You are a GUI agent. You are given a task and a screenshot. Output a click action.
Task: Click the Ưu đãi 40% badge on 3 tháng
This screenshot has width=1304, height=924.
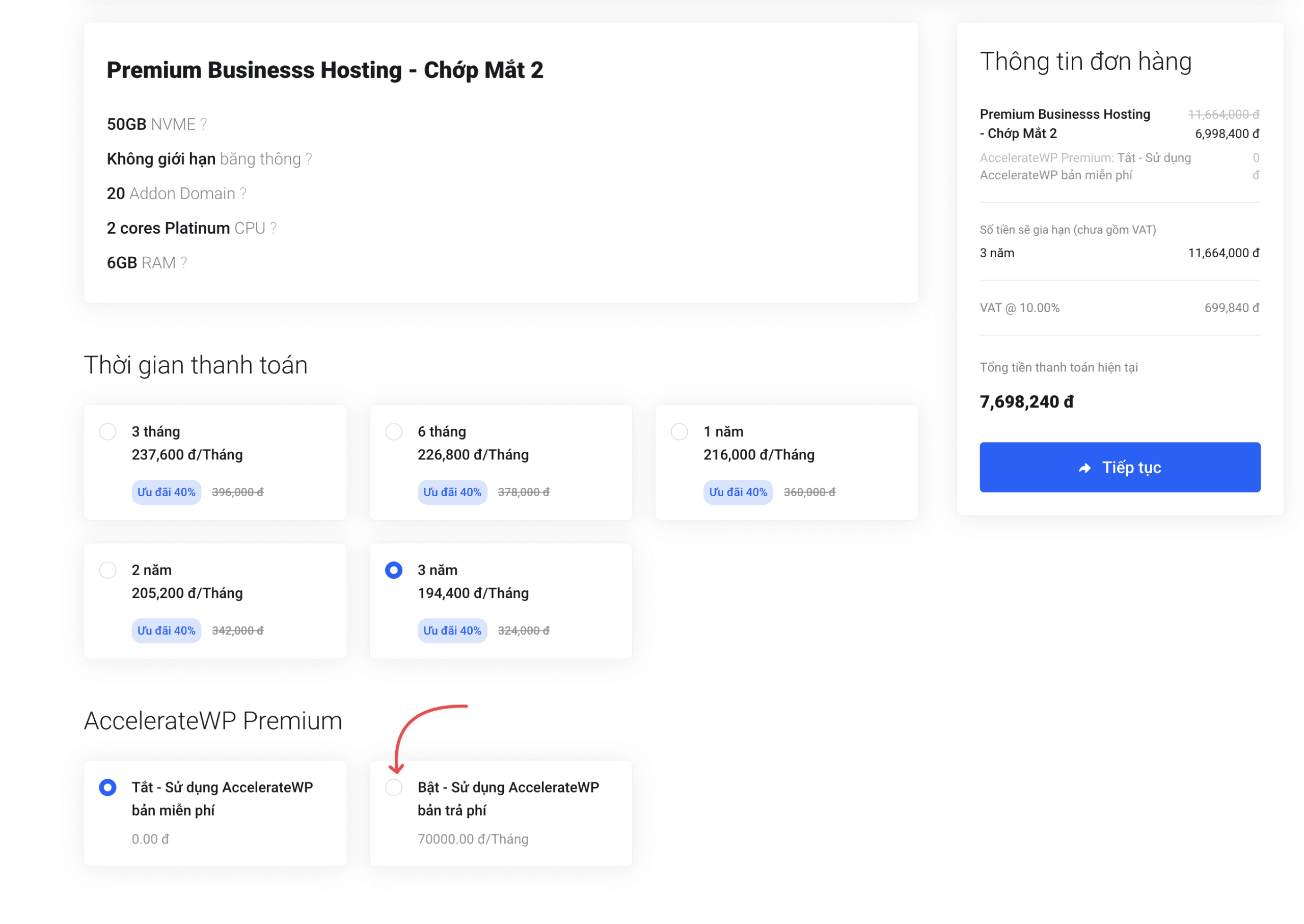[166, 492]
